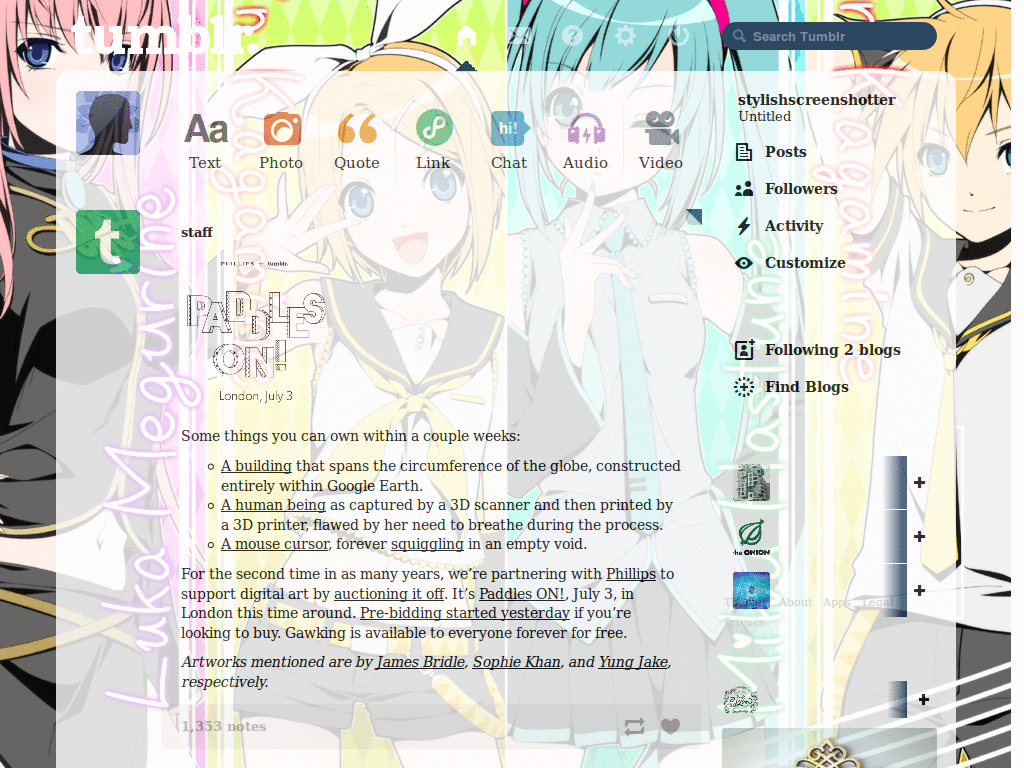Viewport: 1024px width, 768px height.
Task: Open the building photo blog avatar
Action: (751, 483)
